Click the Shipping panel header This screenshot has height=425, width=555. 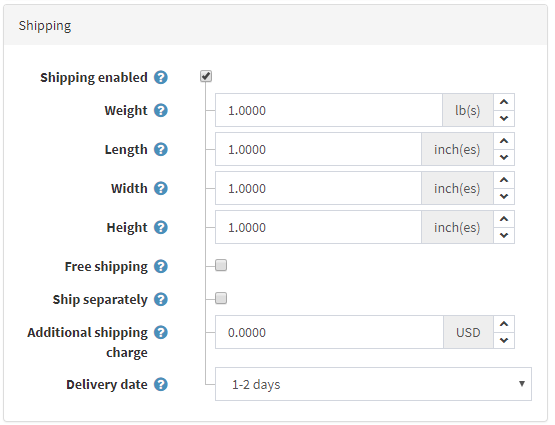pos(275,25)
